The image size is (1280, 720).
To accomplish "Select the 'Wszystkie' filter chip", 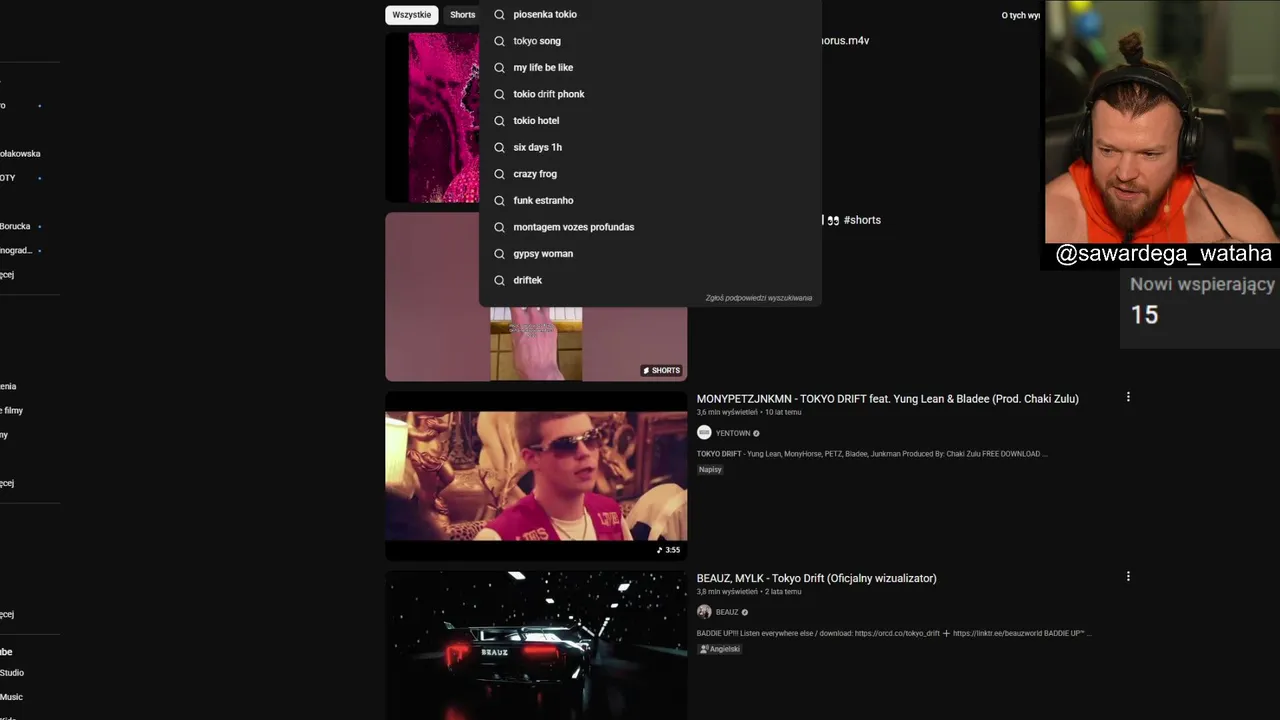I will (x=412, y=15).
